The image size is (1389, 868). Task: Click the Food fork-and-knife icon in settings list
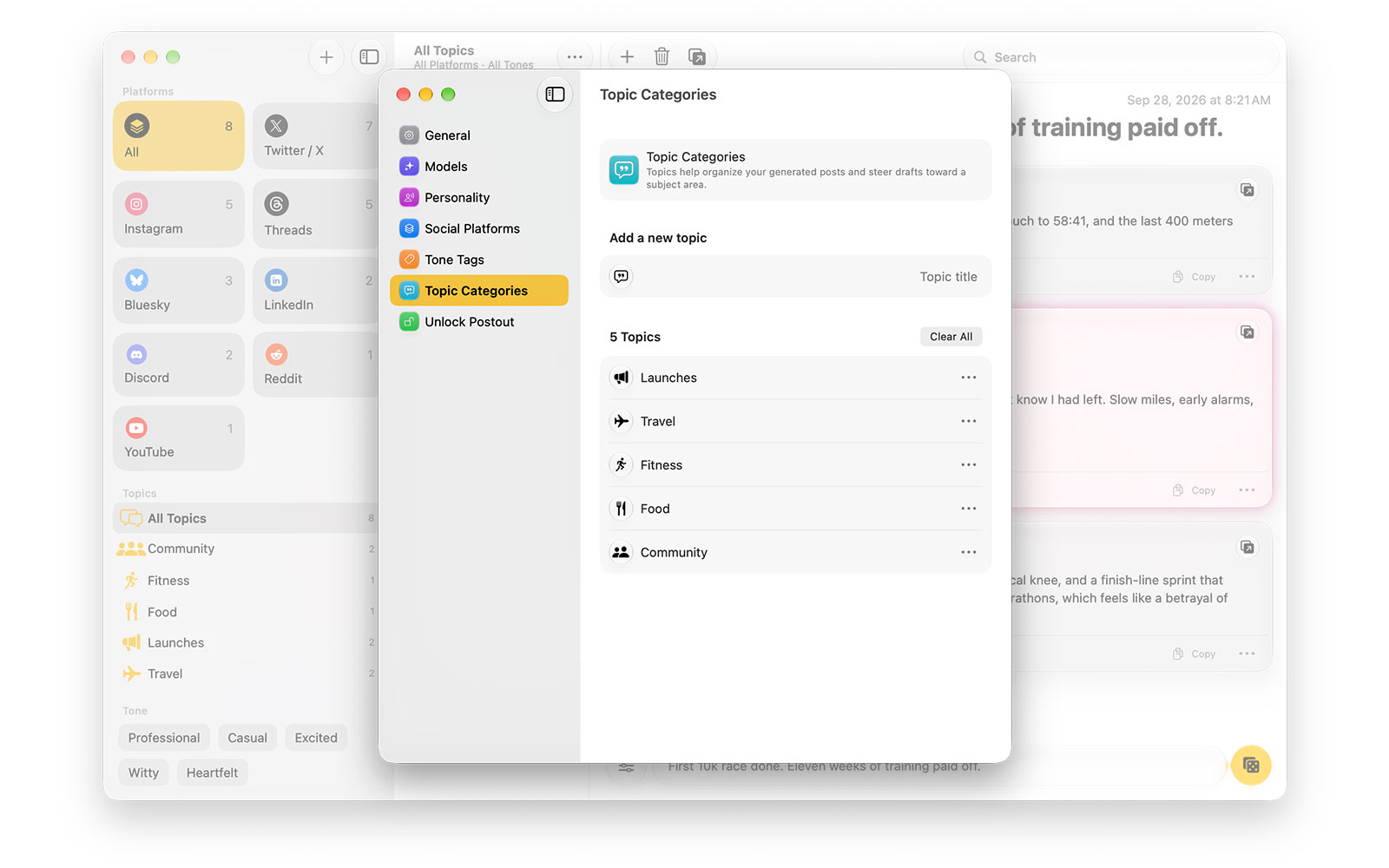tap(621, 509)
